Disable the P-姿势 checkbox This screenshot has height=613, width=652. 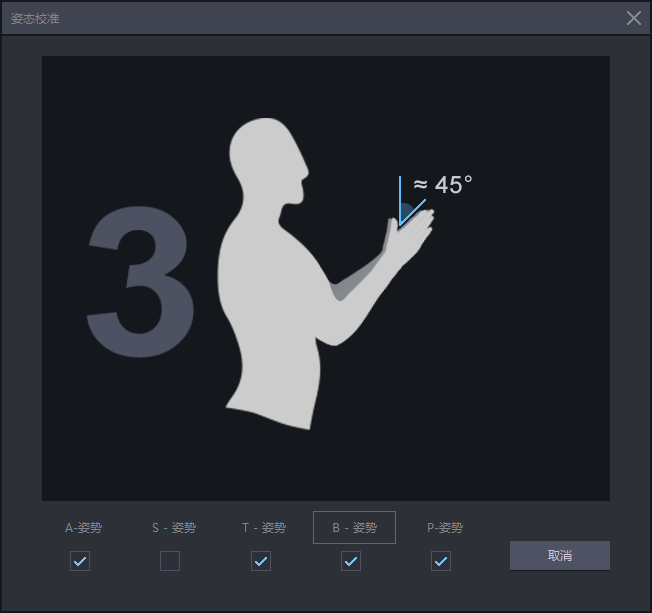pyautogui.click(x=440, y=561)
